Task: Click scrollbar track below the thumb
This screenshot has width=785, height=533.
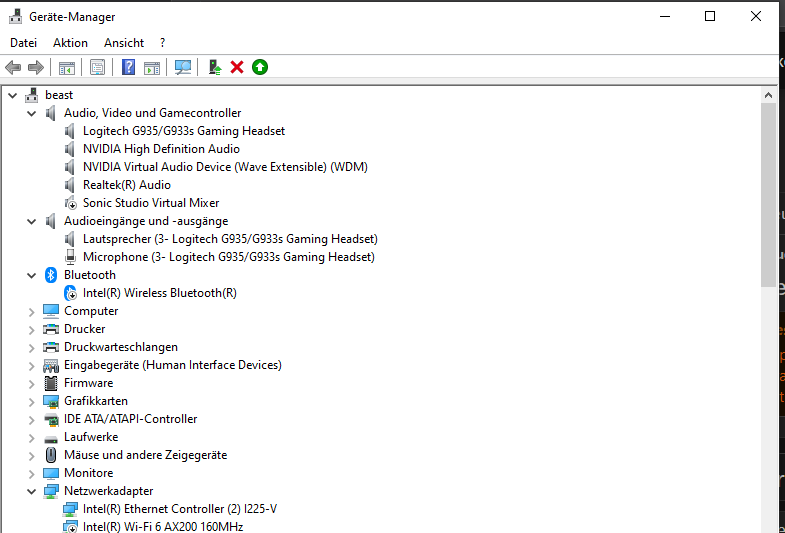Action: [768, 410]
